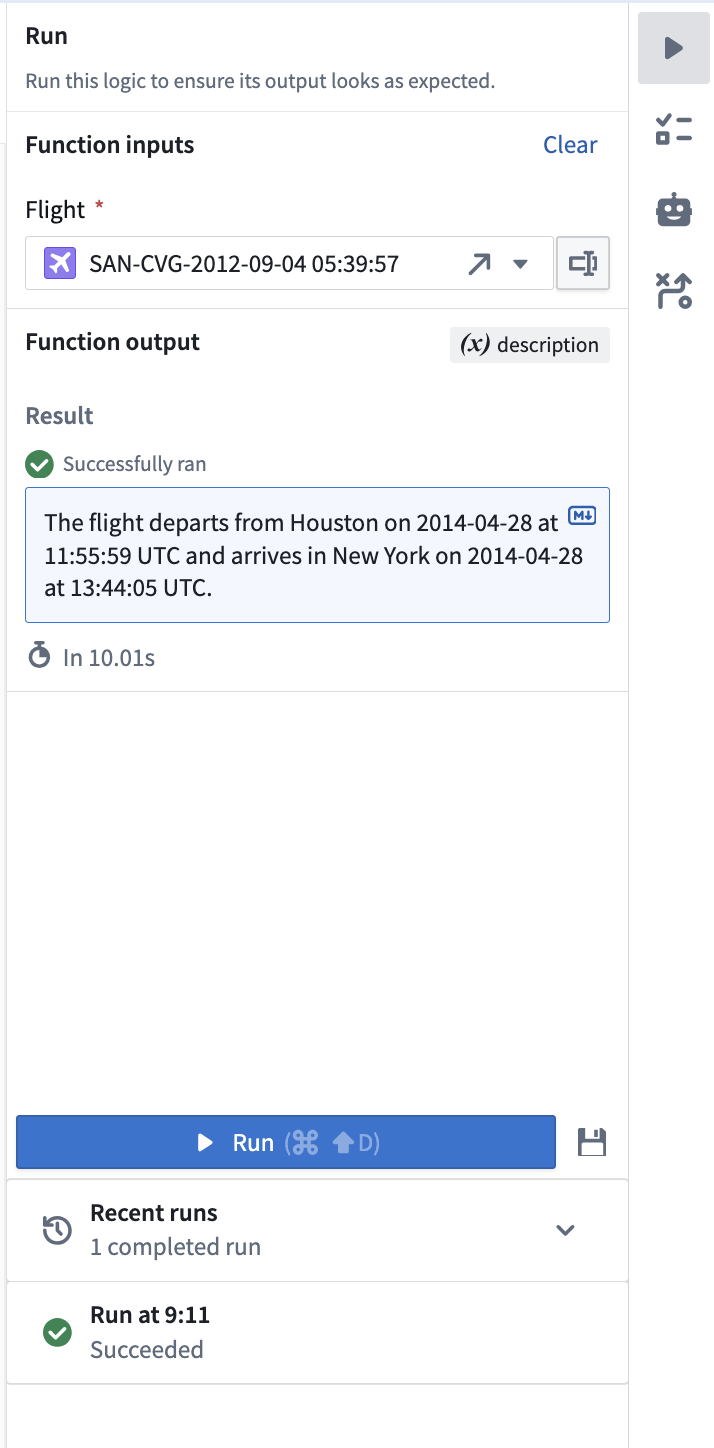
Task: Clear the function inputs
Action: coord(570,145)
